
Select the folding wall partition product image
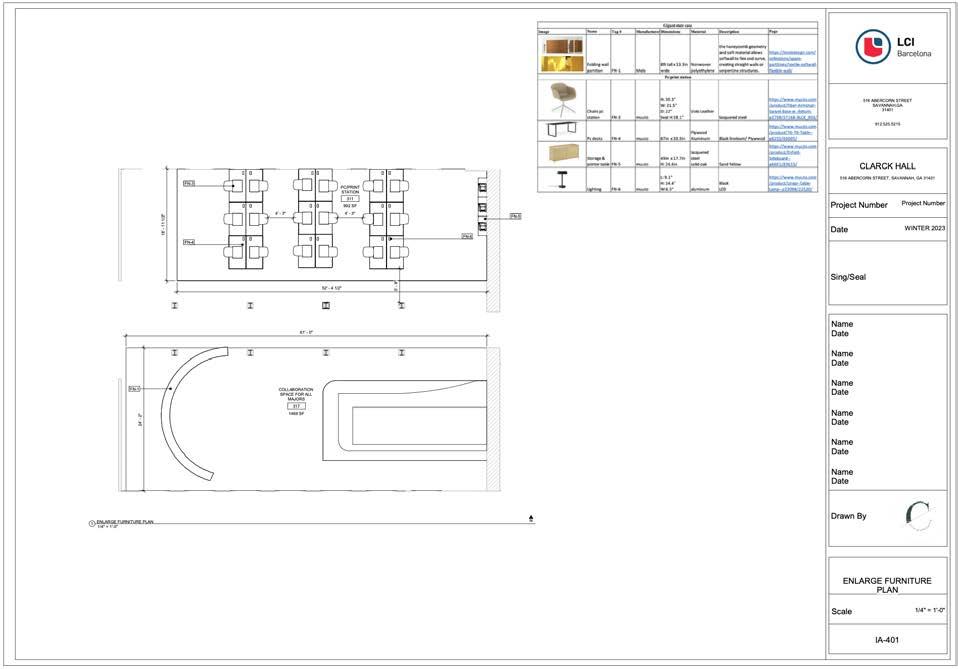coord(561,54)
